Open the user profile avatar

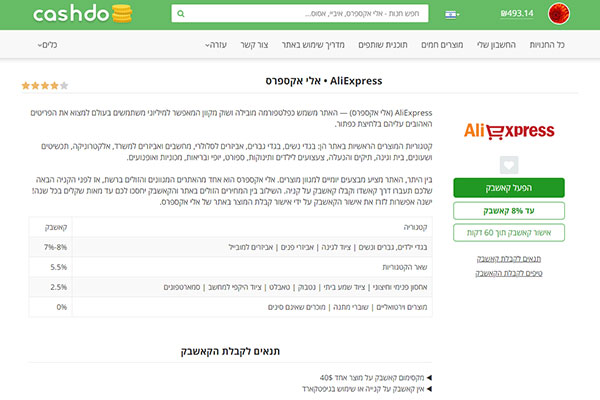pos(559,14)
